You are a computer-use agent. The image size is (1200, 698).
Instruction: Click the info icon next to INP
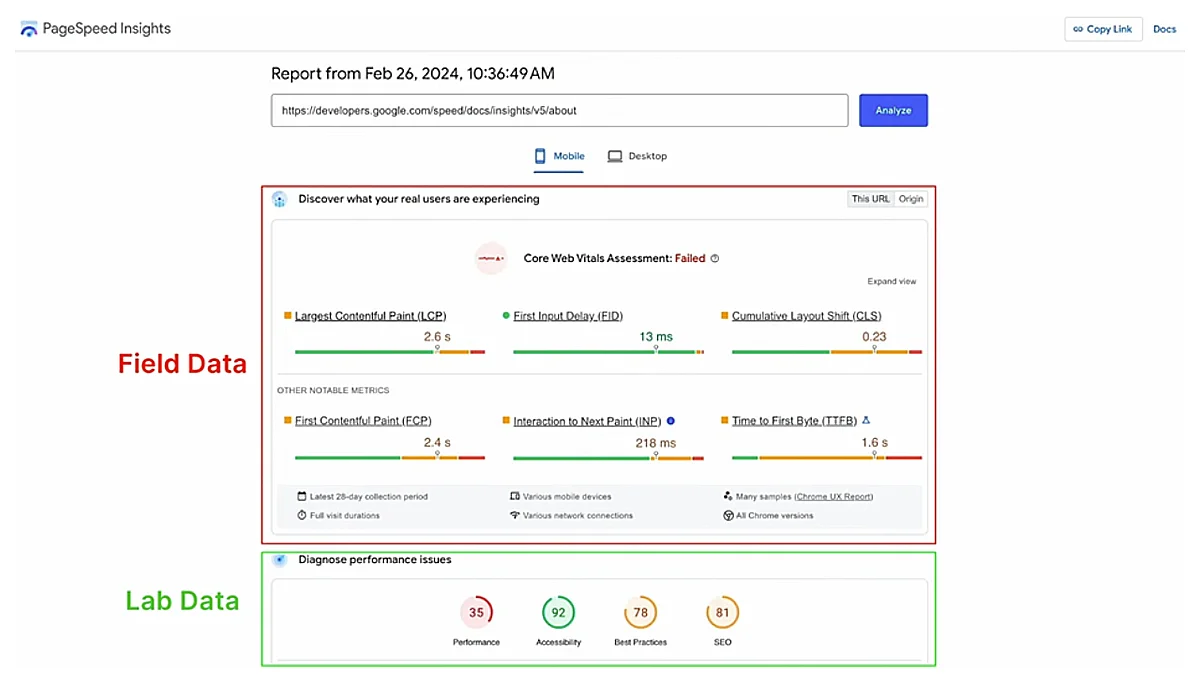click(670, 421)
